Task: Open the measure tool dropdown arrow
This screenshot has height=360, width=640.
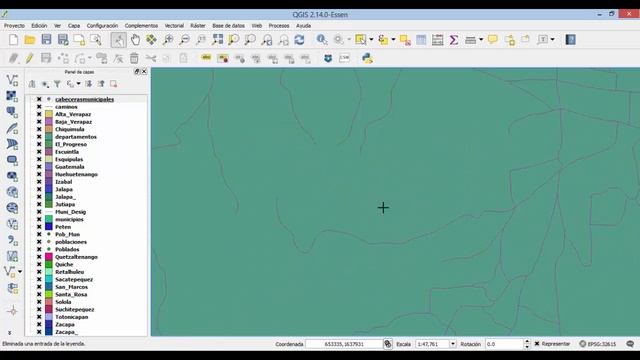Action: coord(481,40)
